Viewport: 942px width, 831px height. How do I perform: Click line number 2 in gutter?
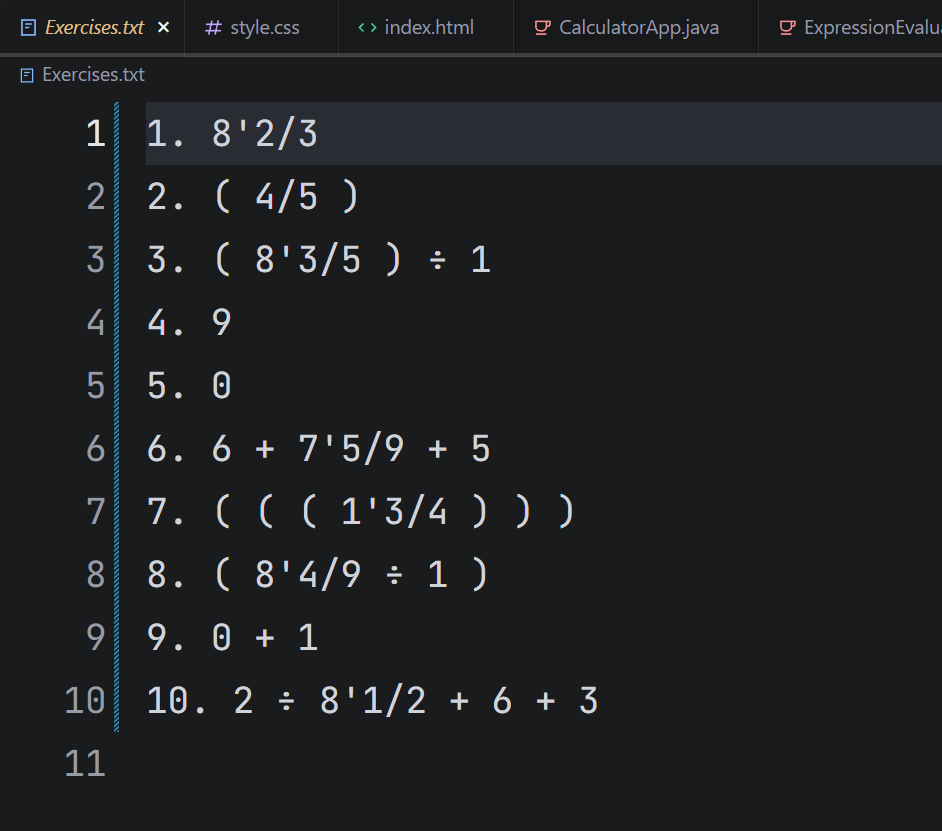pos(96,196)
